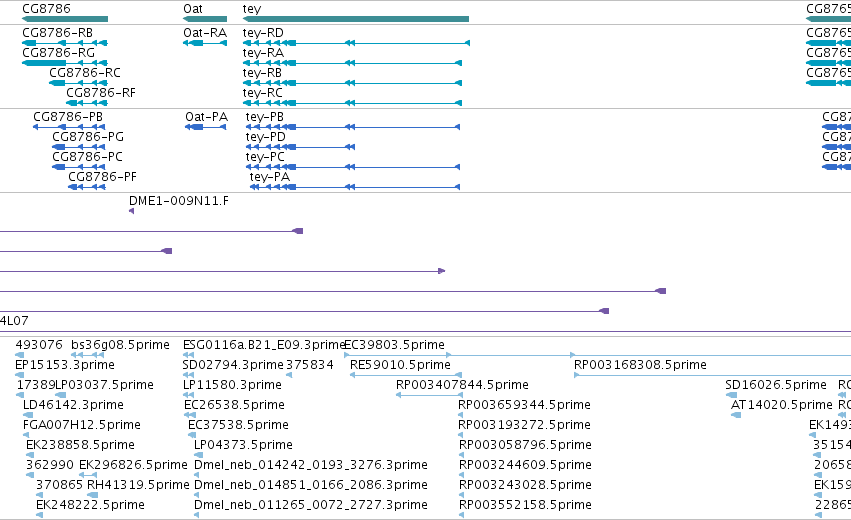The height and width of the screenshot is (520, 851).
Task: Click the DME1-009N11.F marker arrow
Action: coord(131,211)
